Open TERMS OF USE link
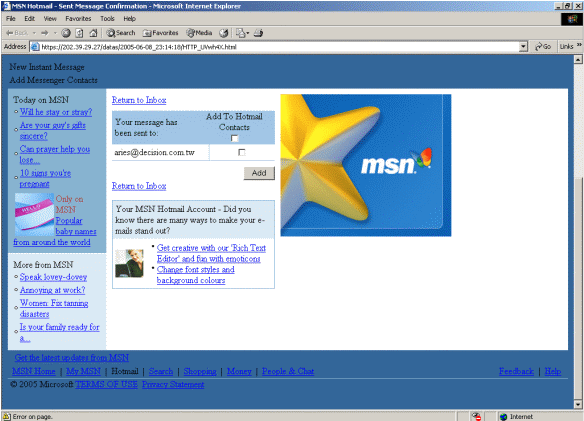Image resolution: width=584 pixels, height=421 pixels. (x=107, y=384)
